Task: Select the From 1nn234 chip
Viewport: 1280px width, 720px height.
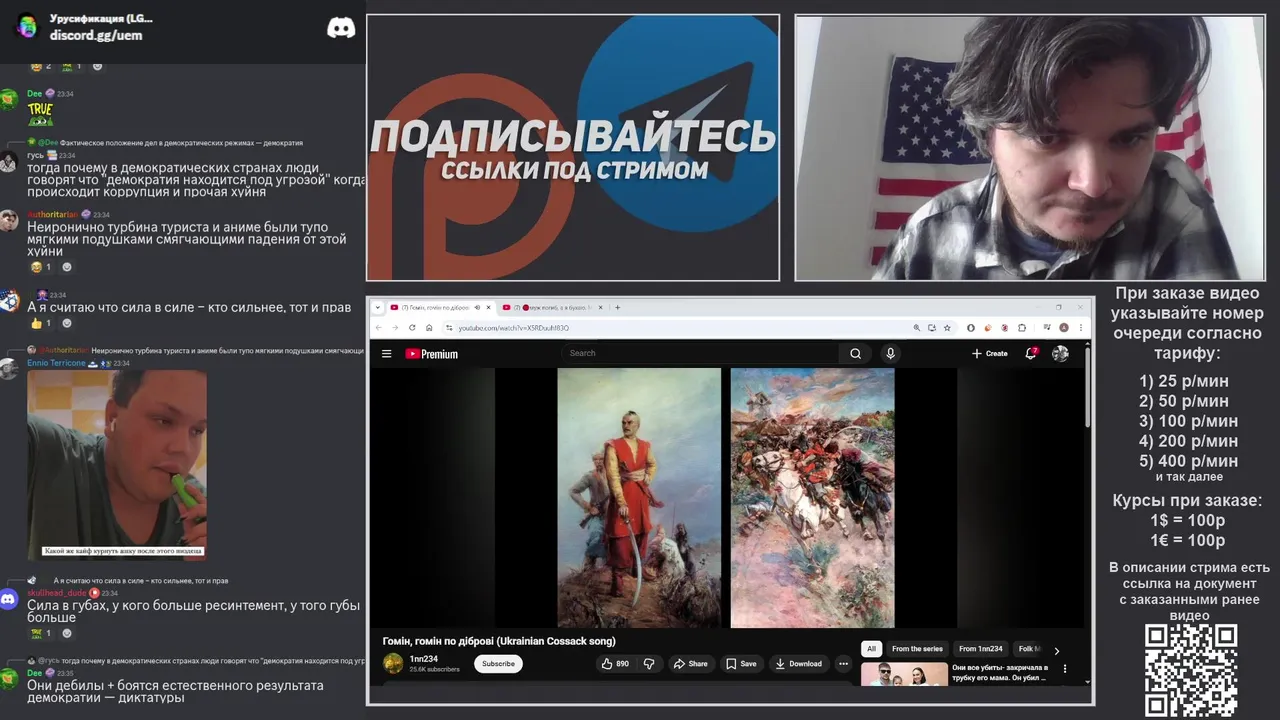Action: (x=981, y=649)
